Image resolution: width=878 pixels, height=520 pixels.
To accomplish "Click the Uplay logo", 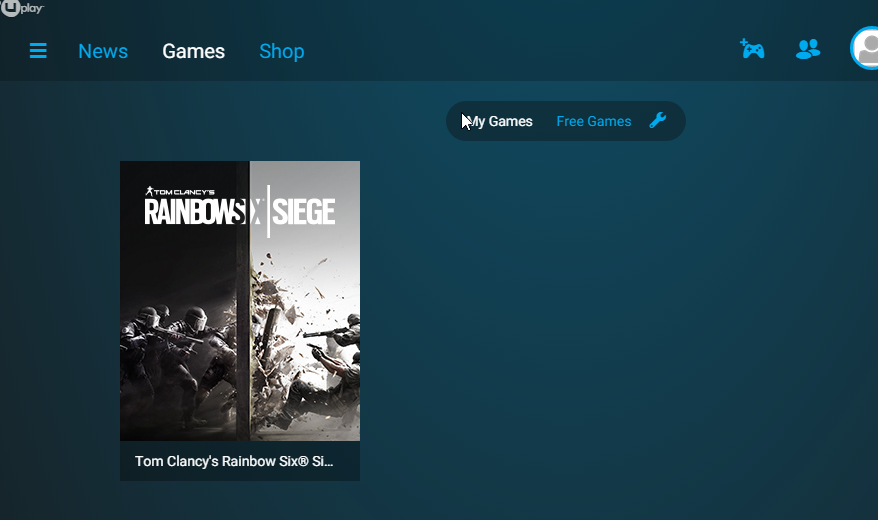I will 22,8.
